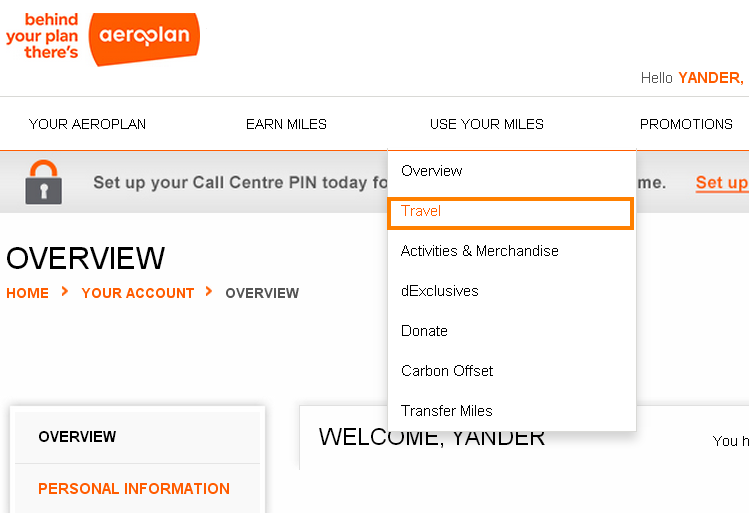Open the EARN MILES menu
Viewport: 749px width, 513px height.
click(286, 124)
